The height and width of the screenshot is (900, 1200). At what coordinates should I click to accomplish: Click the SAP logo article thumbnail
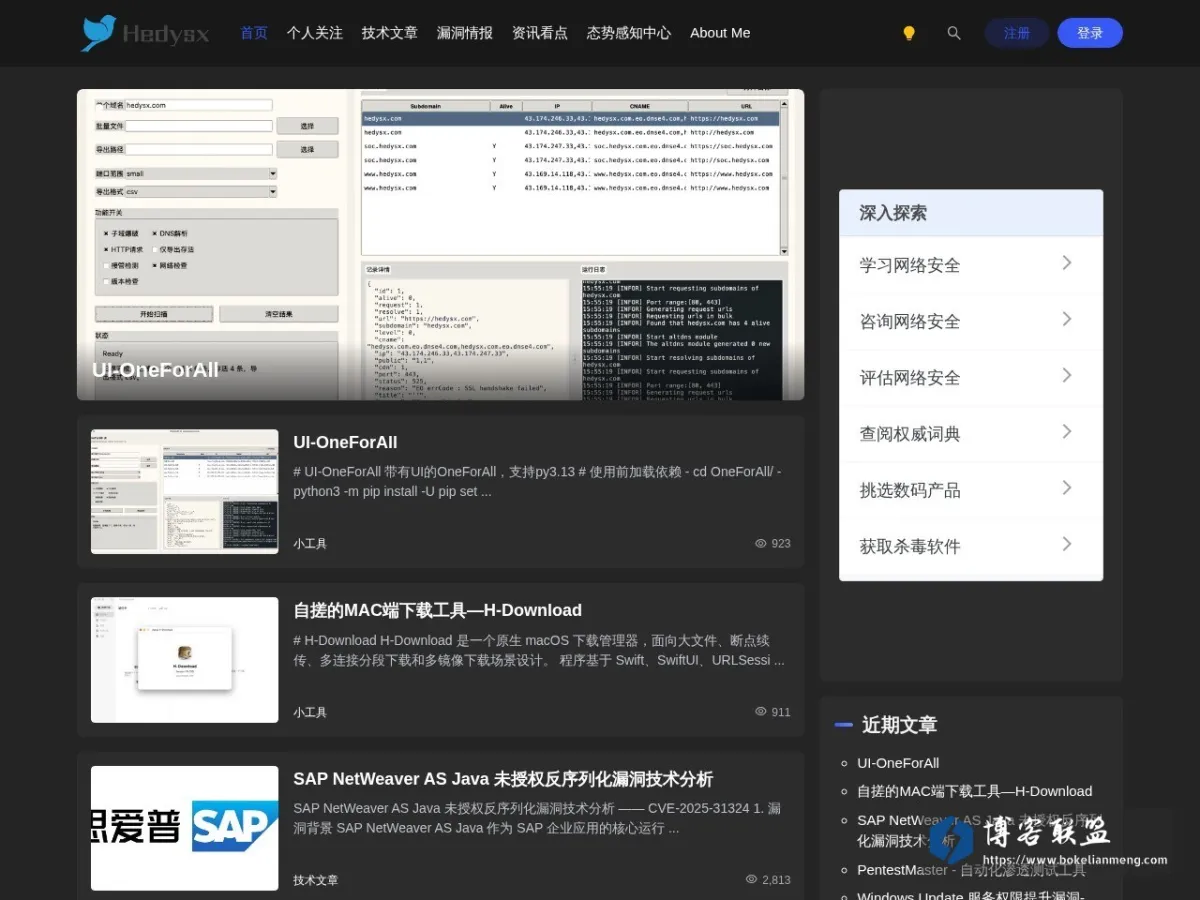(185, 828)
